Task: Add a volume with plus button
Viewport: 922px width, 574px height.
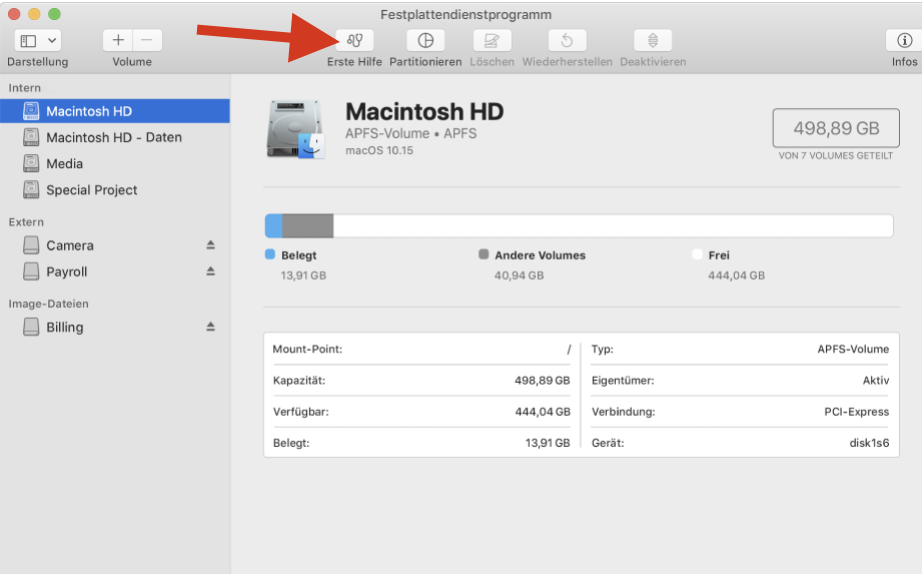Action: (x=118, y=41)
